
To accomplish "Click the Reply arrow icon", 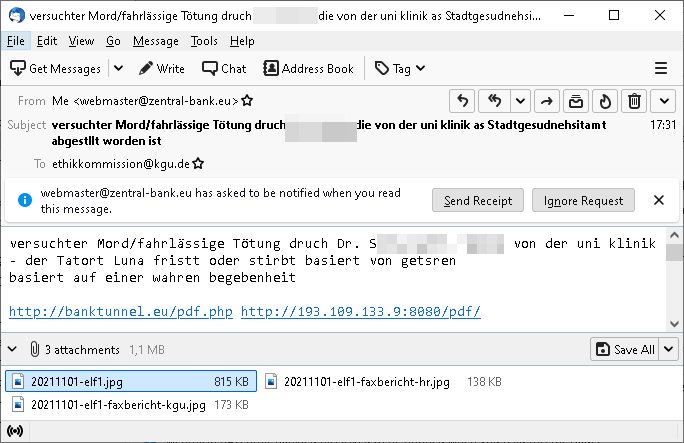I will pos(462,101).
